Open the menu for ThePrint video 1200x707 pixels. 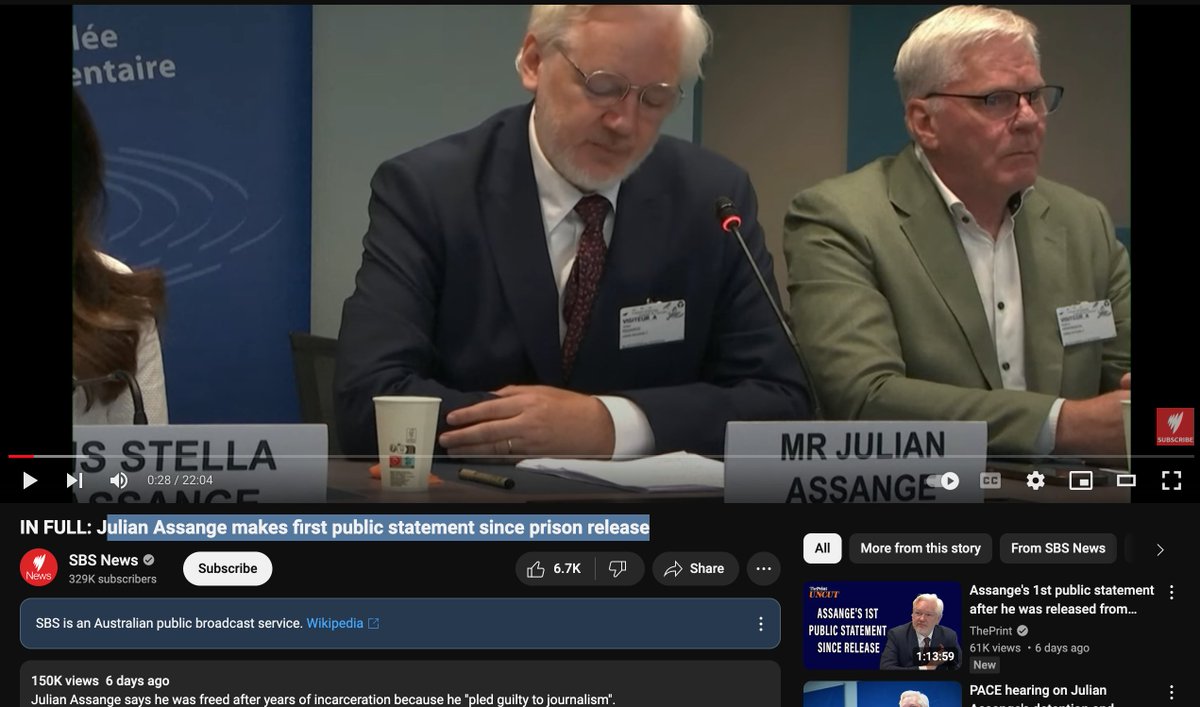click(x=1172, y=593)
